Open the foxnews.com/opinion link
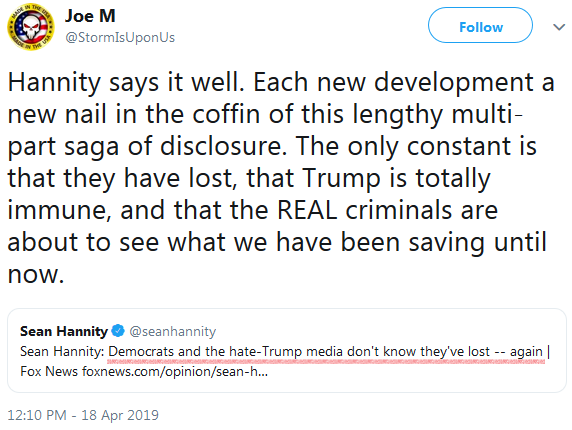 coord(175,371)
